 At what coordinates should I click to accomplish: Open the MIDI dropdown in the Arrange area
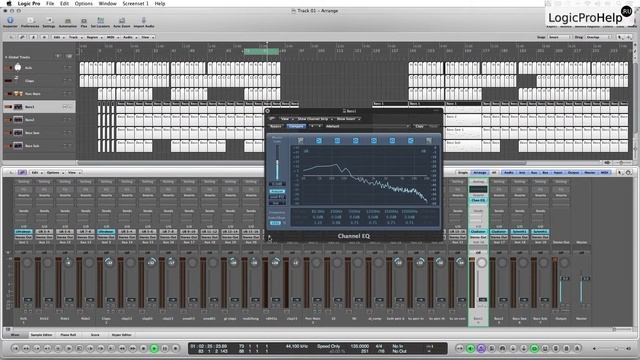tap(112, 37)
